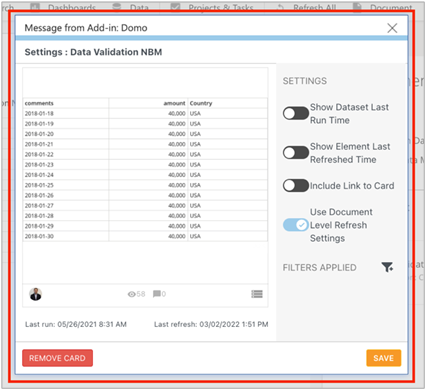This screenshot has width=426, height=389.
Task: Click the Settings : Data Validation NBM title
Action: [93, 52]
